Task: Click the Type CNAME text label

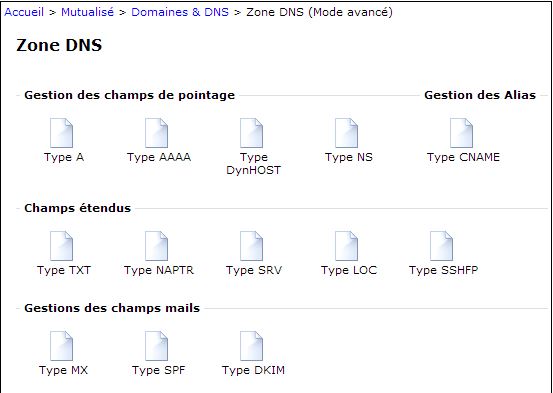Action: pyautogui.click(x=463, y=157)
